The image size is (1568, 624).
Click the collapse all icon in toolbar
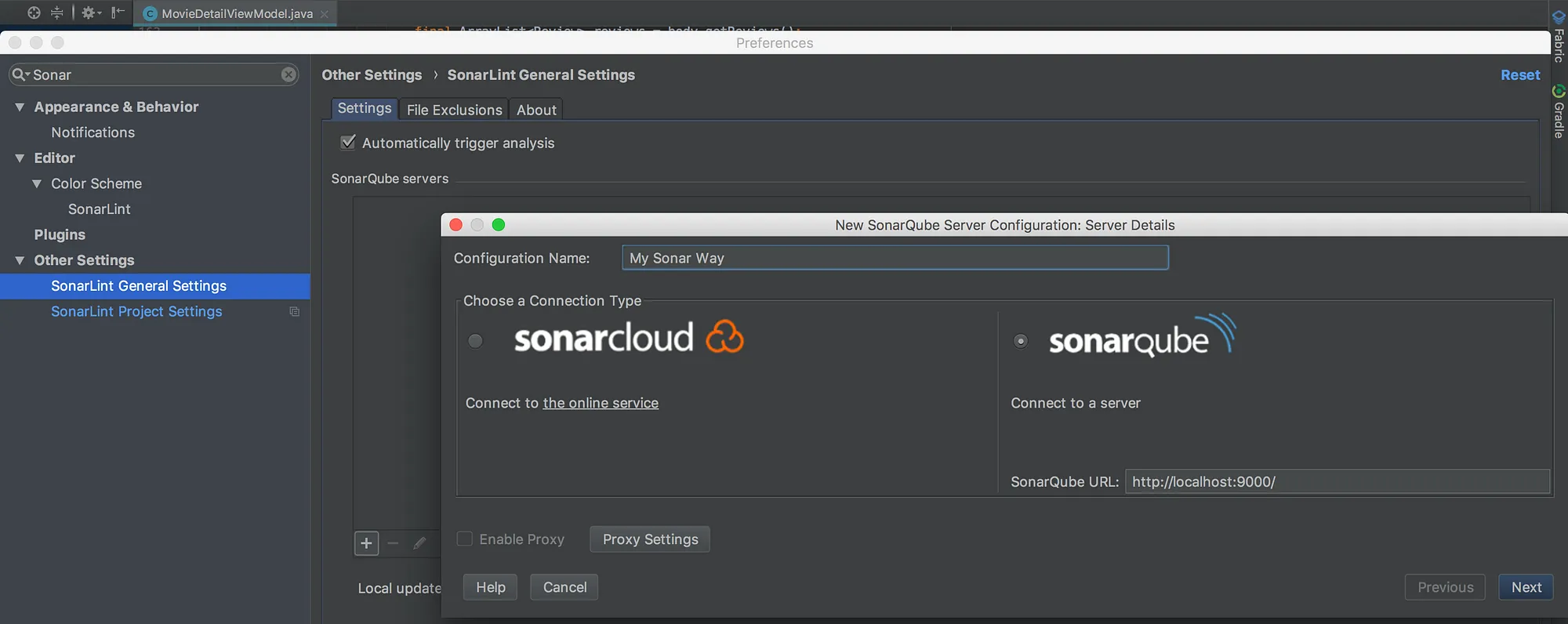pos(56,13)
